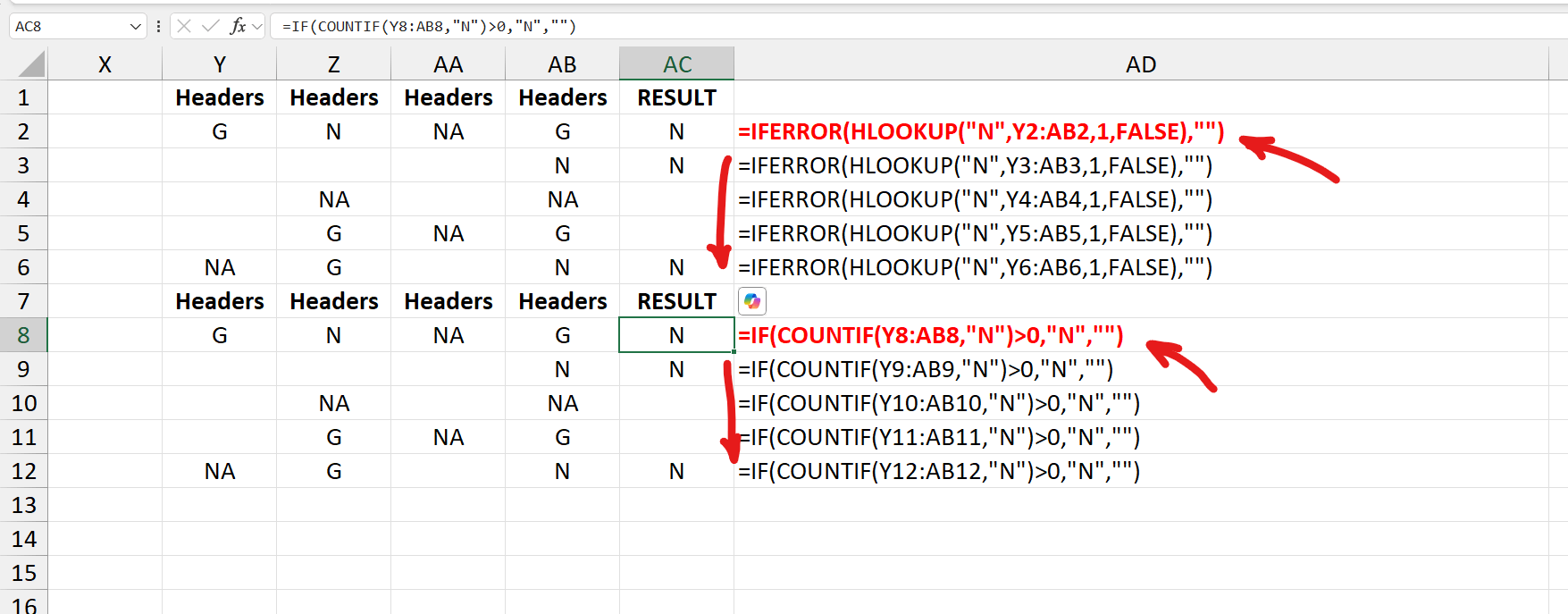Expand the Name Box dropdown arrow
The image size is (1568, 614).
point(136,26)
